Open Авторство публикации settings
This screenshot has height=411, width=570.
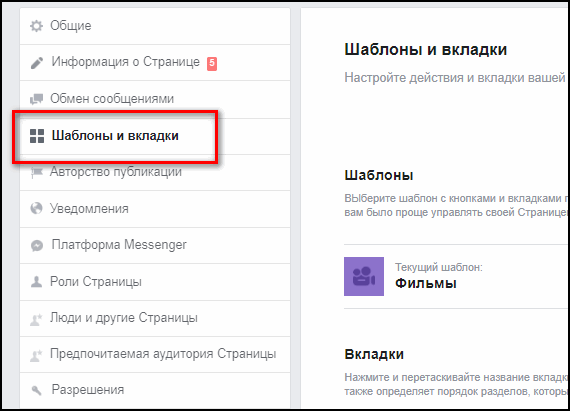(155, 172)
